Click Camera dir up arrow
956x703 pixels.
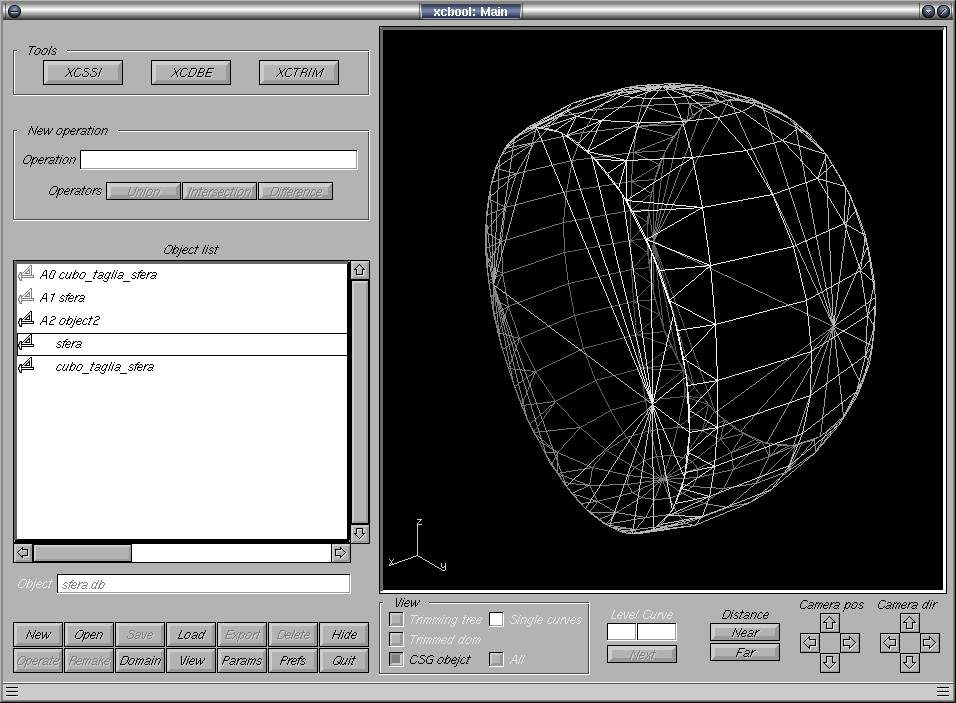[909, 623]
